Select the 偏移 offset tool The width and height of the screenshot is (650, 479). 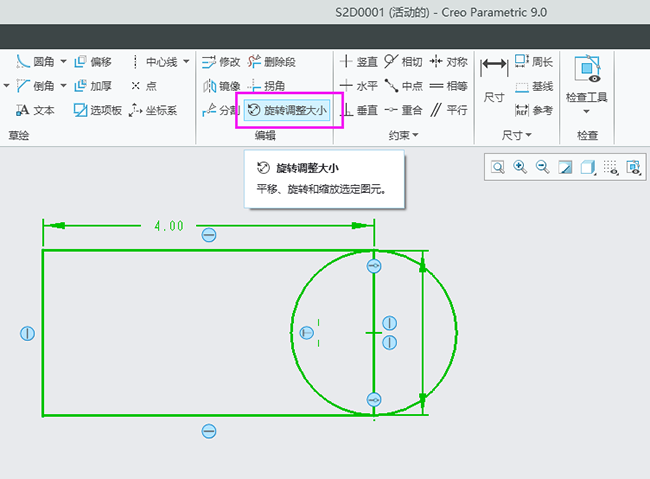[x=93, y=62]
